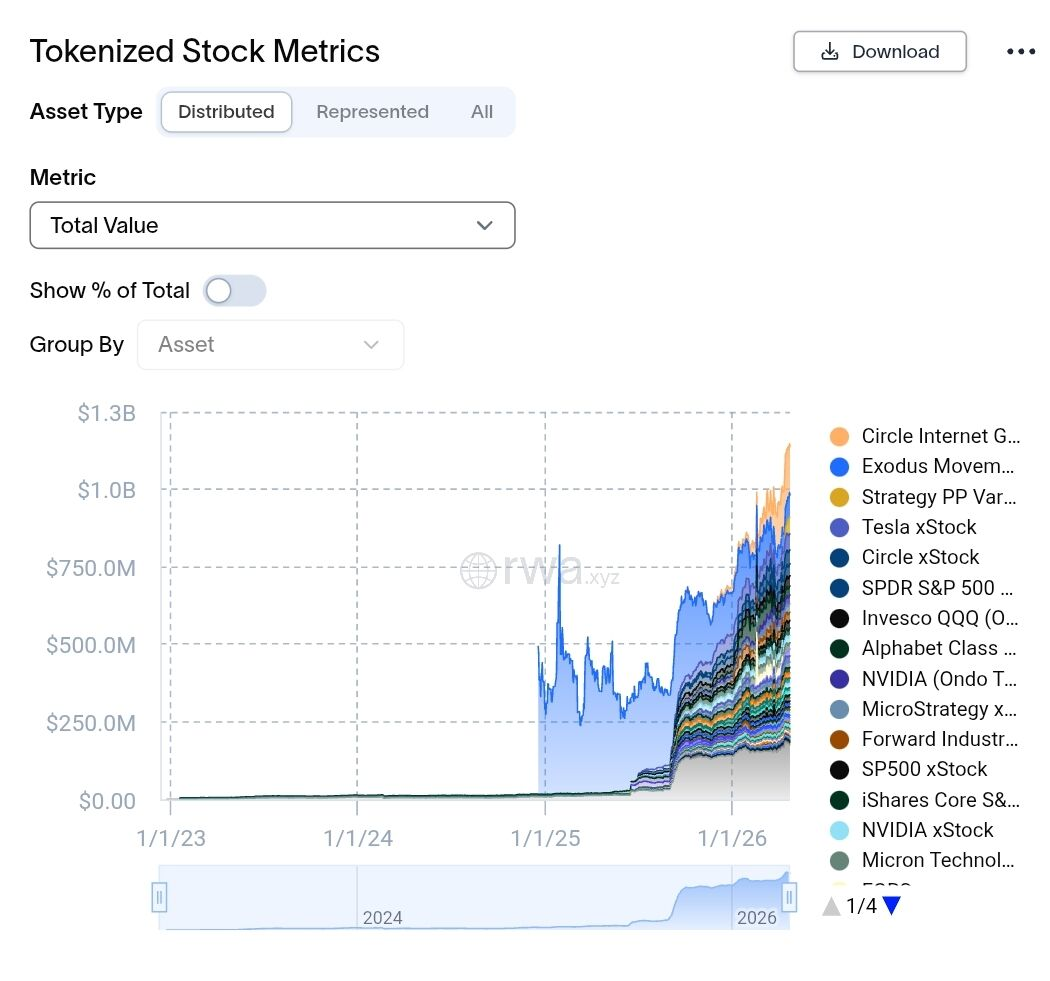Click the Strategy PP Var legend dot

pos(840,497)
